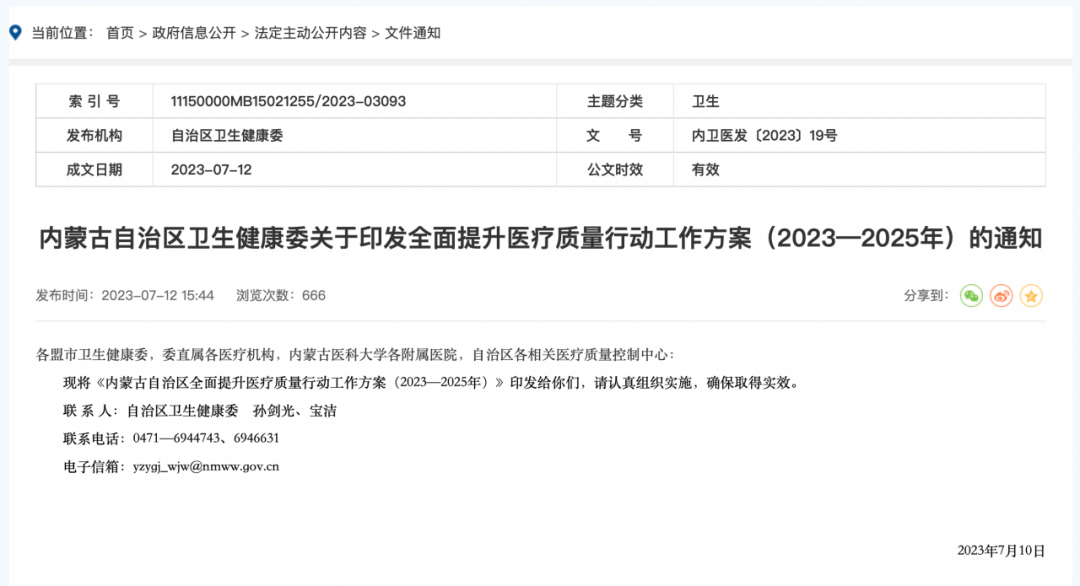
Task: Click the location pin icon
Action: click(15, 33)
